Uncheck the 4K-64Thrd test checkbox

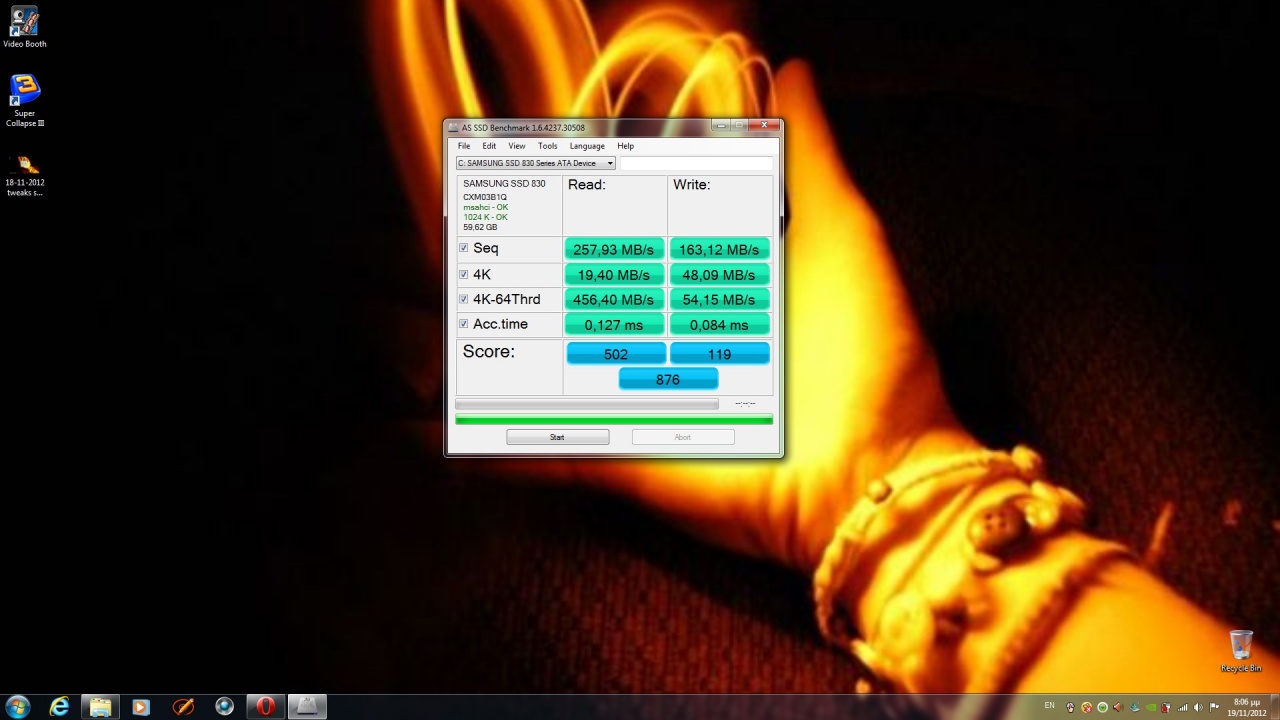coord(463,299)
